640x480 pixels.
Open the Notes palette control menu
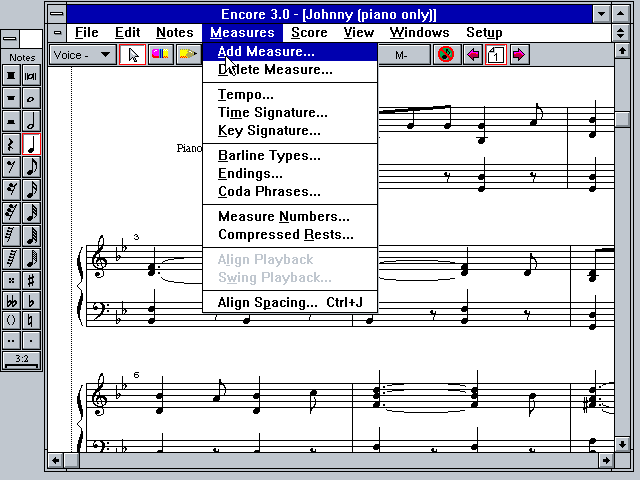pos(9,39)
